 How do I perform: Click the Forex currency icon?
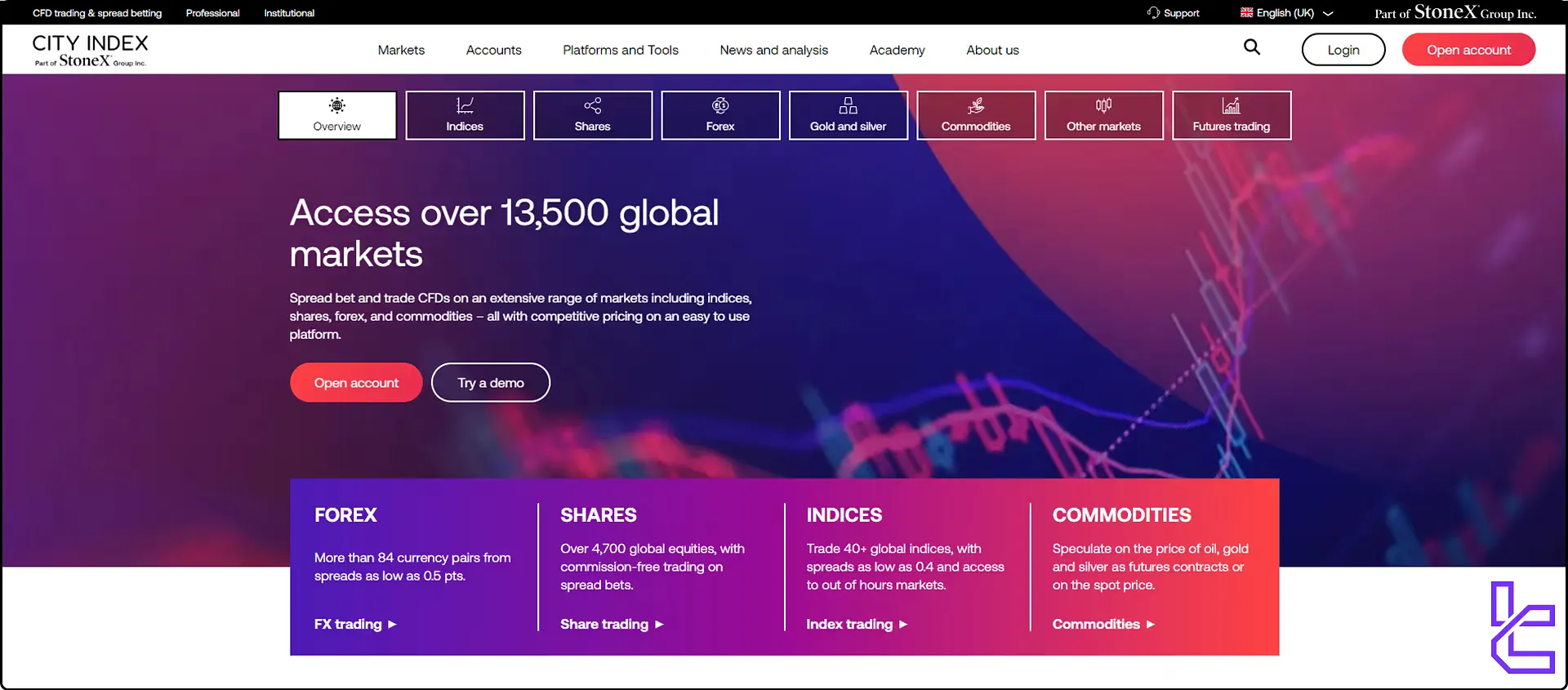[720, 105]
